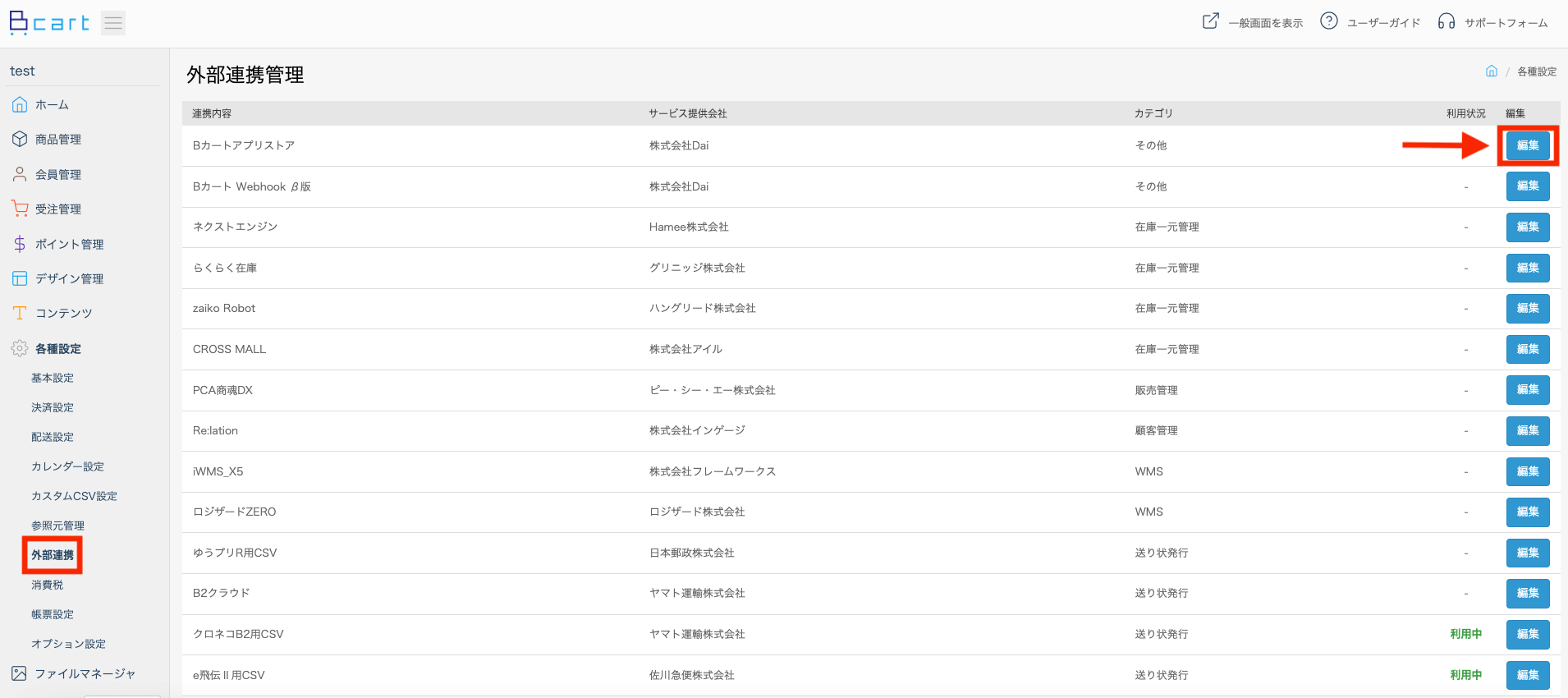Click 編集 for the ネクストエンジン row

point(1527,227)
